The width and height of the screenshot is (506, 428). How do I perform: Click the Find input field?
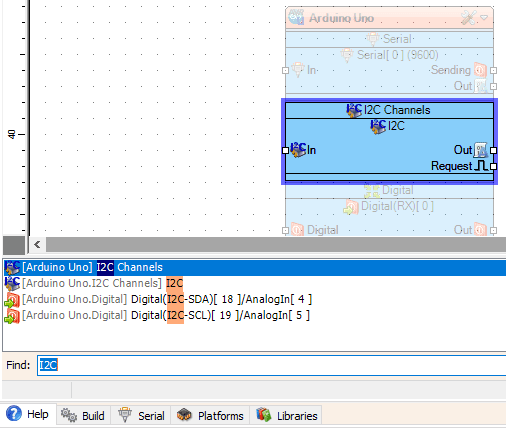pos(271,365)
